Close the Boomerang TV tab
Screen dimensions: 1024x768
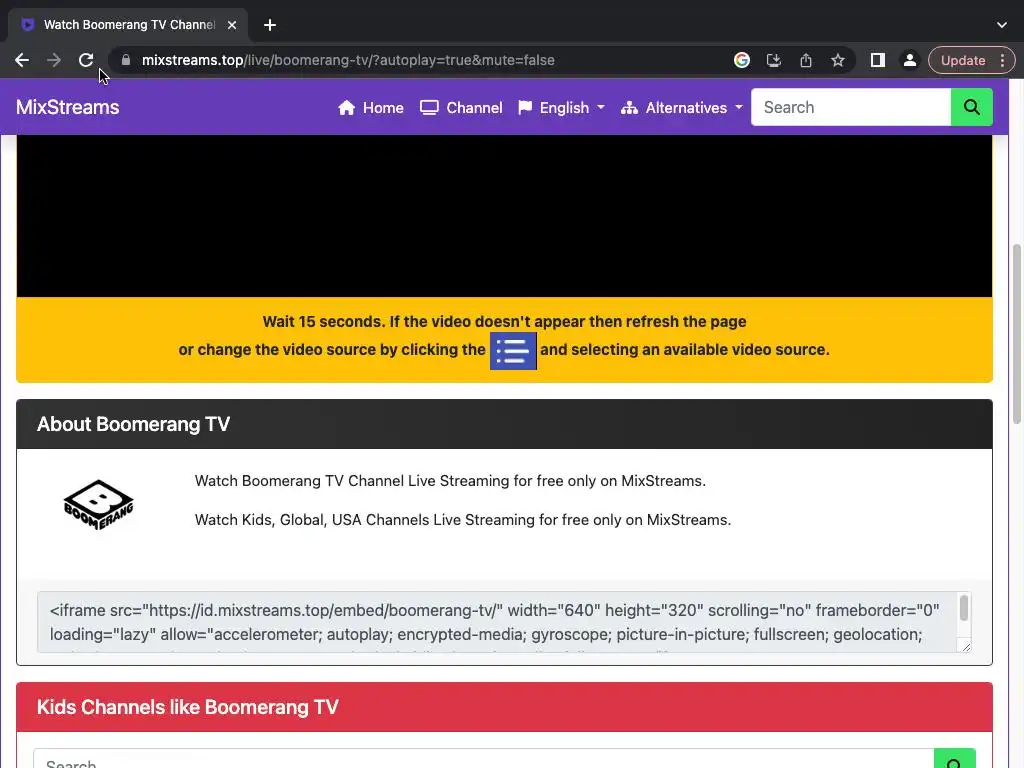(232, 25)
